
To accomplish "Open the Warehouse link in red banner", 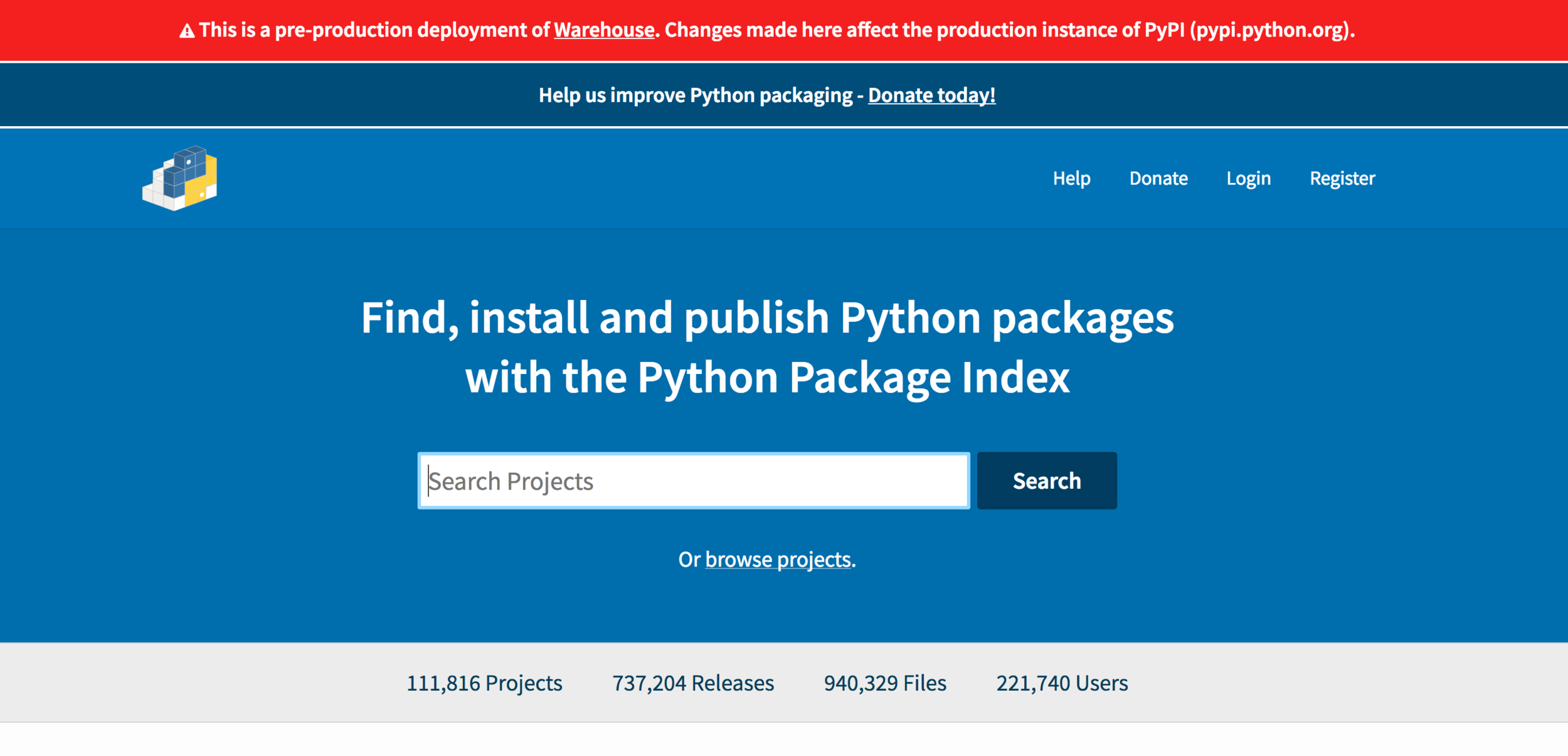I will point(603,30).
